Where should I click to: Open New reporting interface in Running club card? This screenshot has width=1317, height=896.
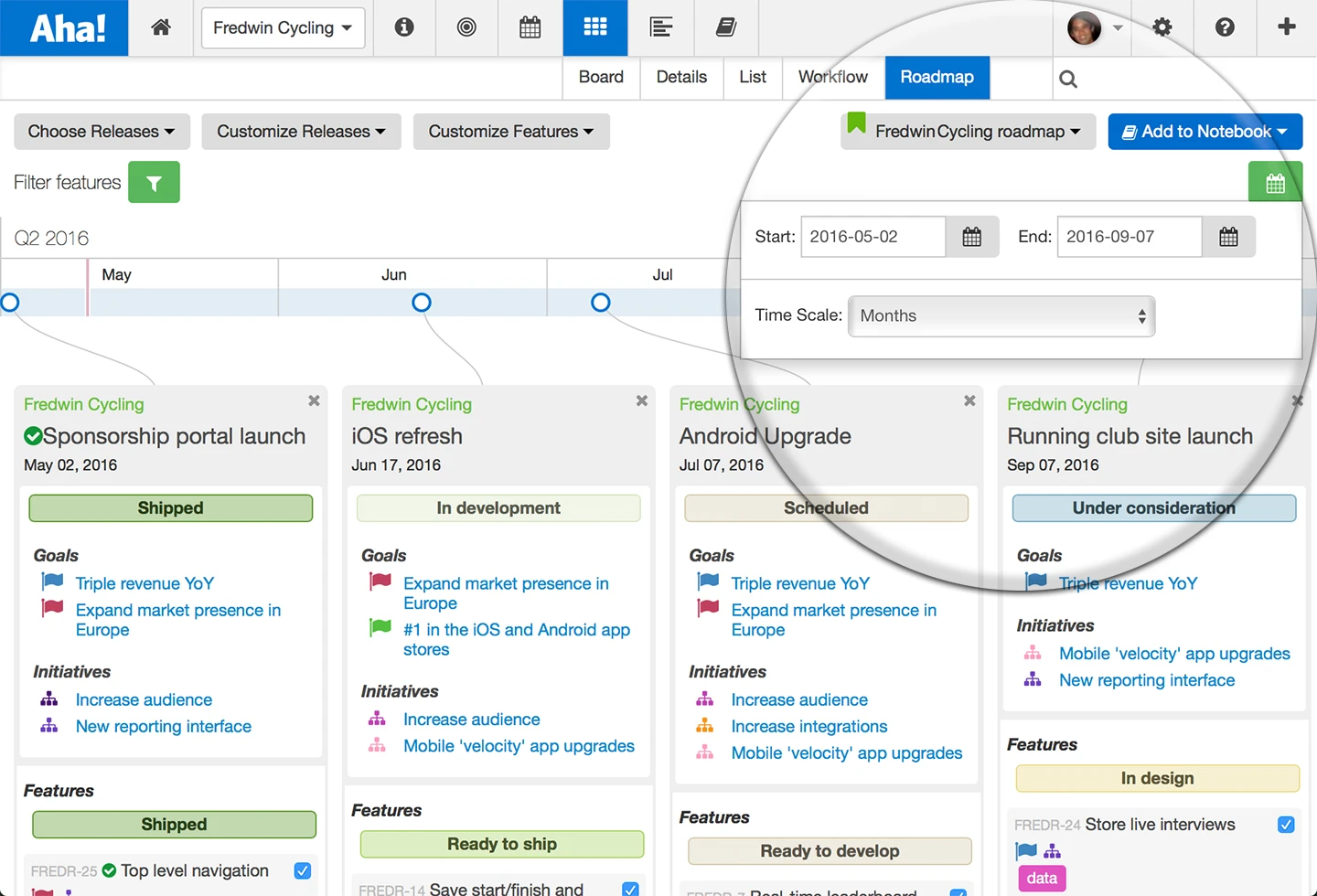[1147, 680]
